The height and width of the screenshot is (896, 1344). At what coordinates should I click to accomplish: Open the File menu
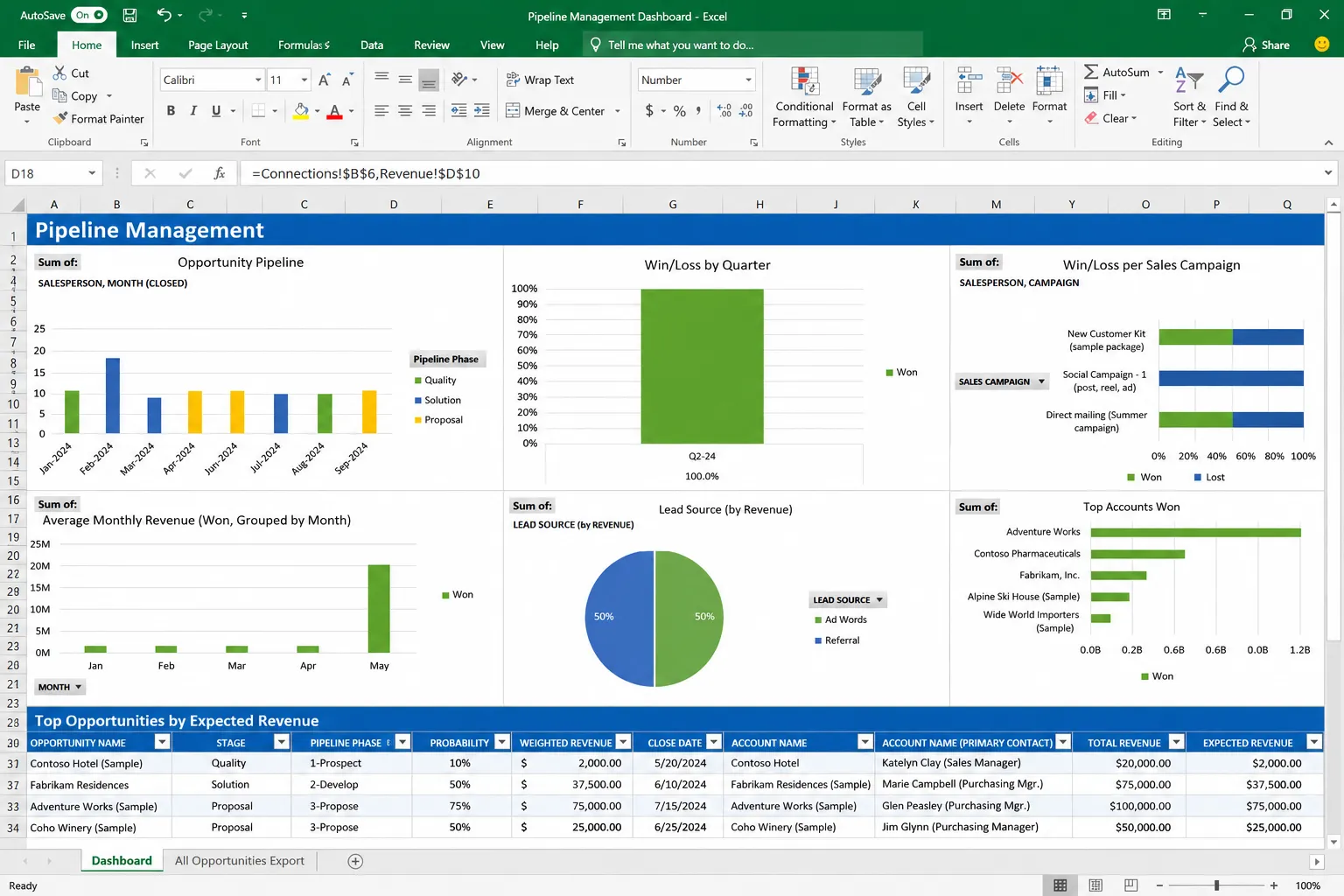[27, 45]
